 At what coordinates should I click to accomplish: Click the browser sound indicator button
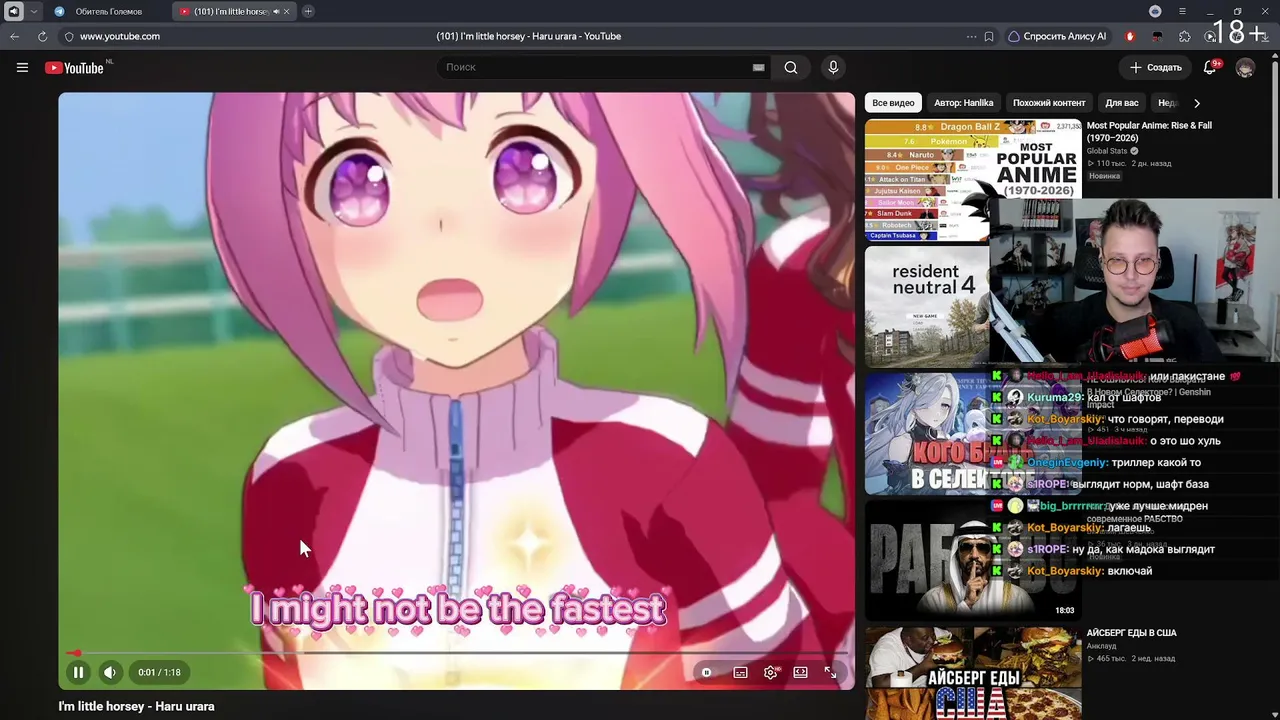click(x=13, y=11)
